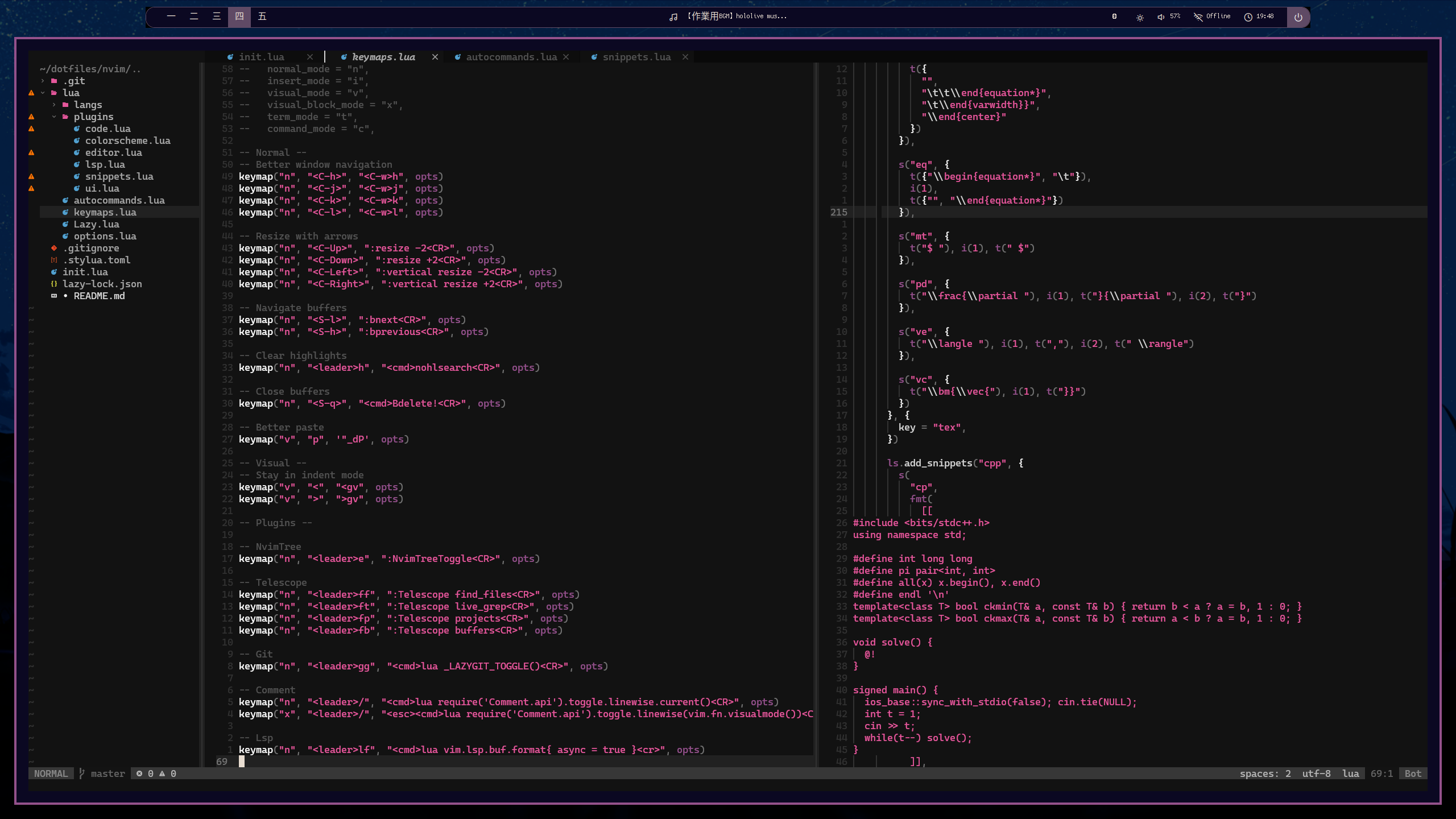Close the autocommands.lua tab
The height and width of the screenshot is (819, 1456).
click(566, 57)
